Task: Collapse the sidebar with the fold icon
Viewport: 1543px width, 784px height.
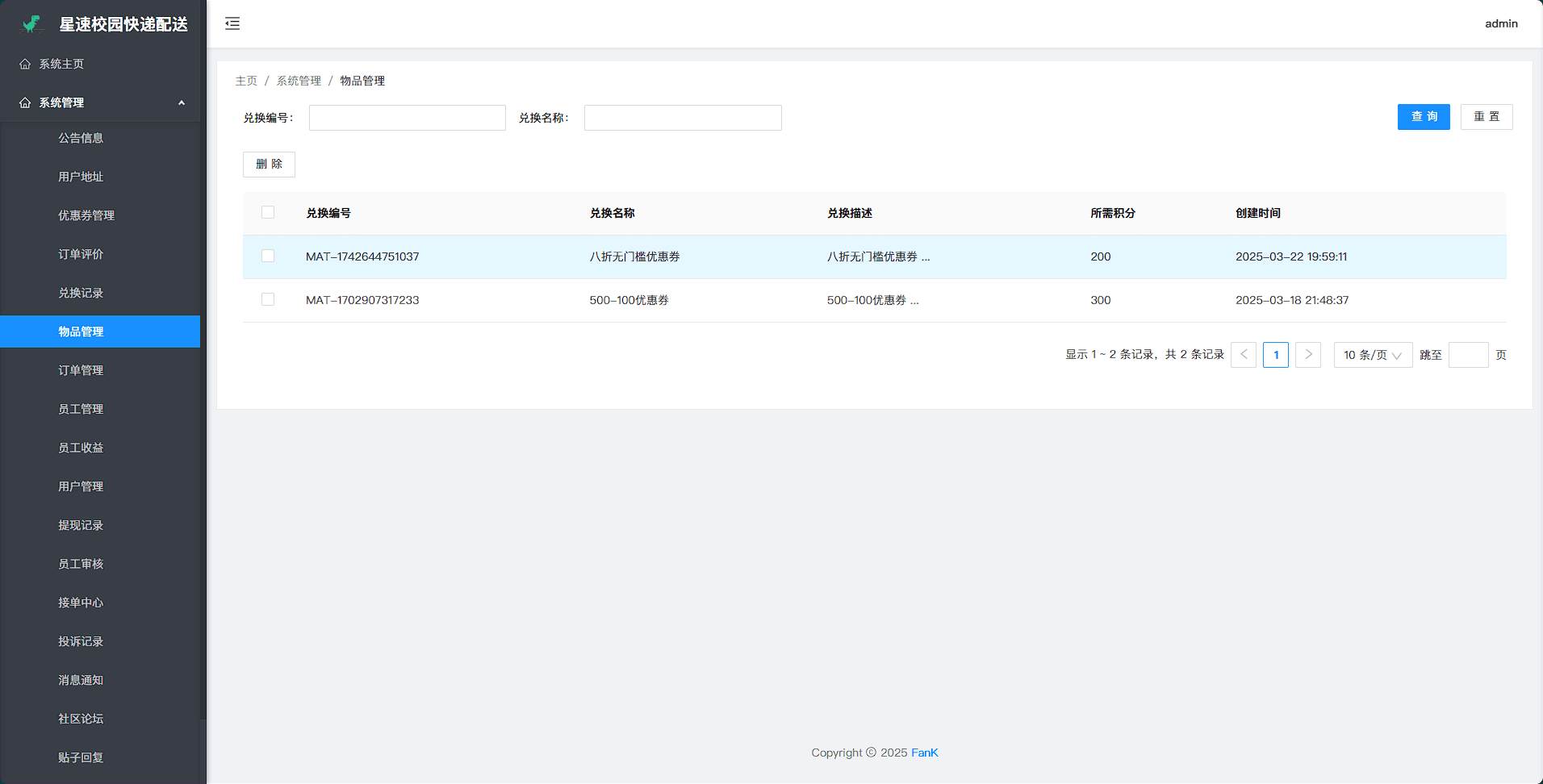Action: pyautogui.click(x=232, y=23)
